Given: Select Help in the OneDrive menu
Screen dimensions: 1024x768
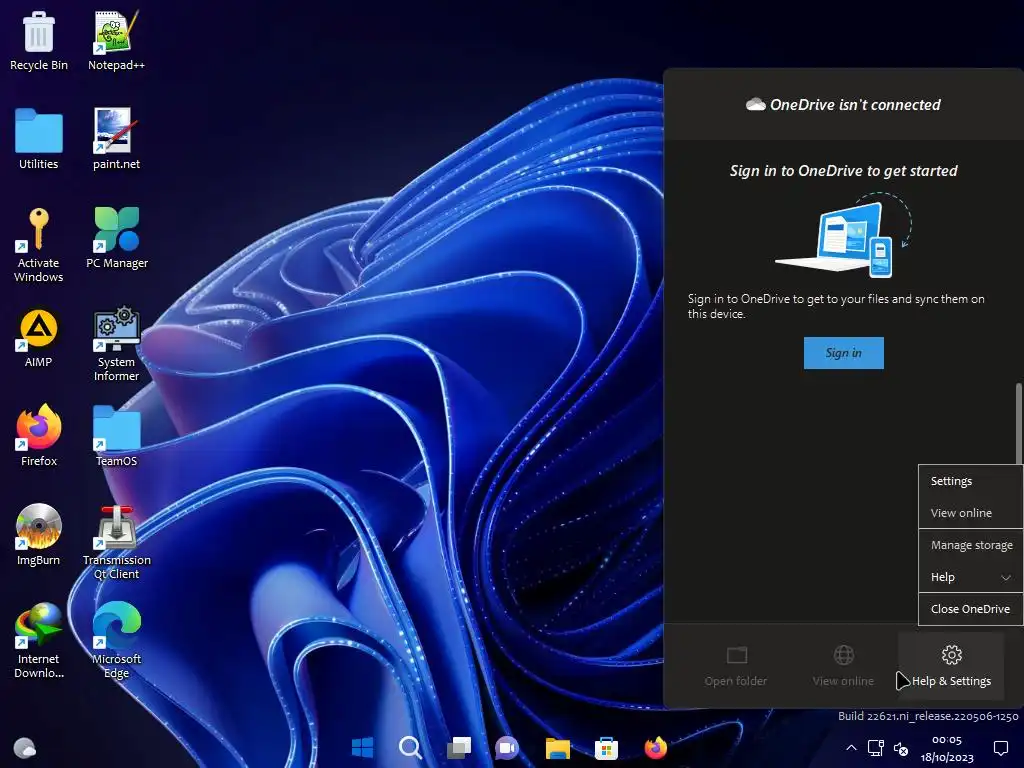Looking at the screenshot, I should [970, 577].
